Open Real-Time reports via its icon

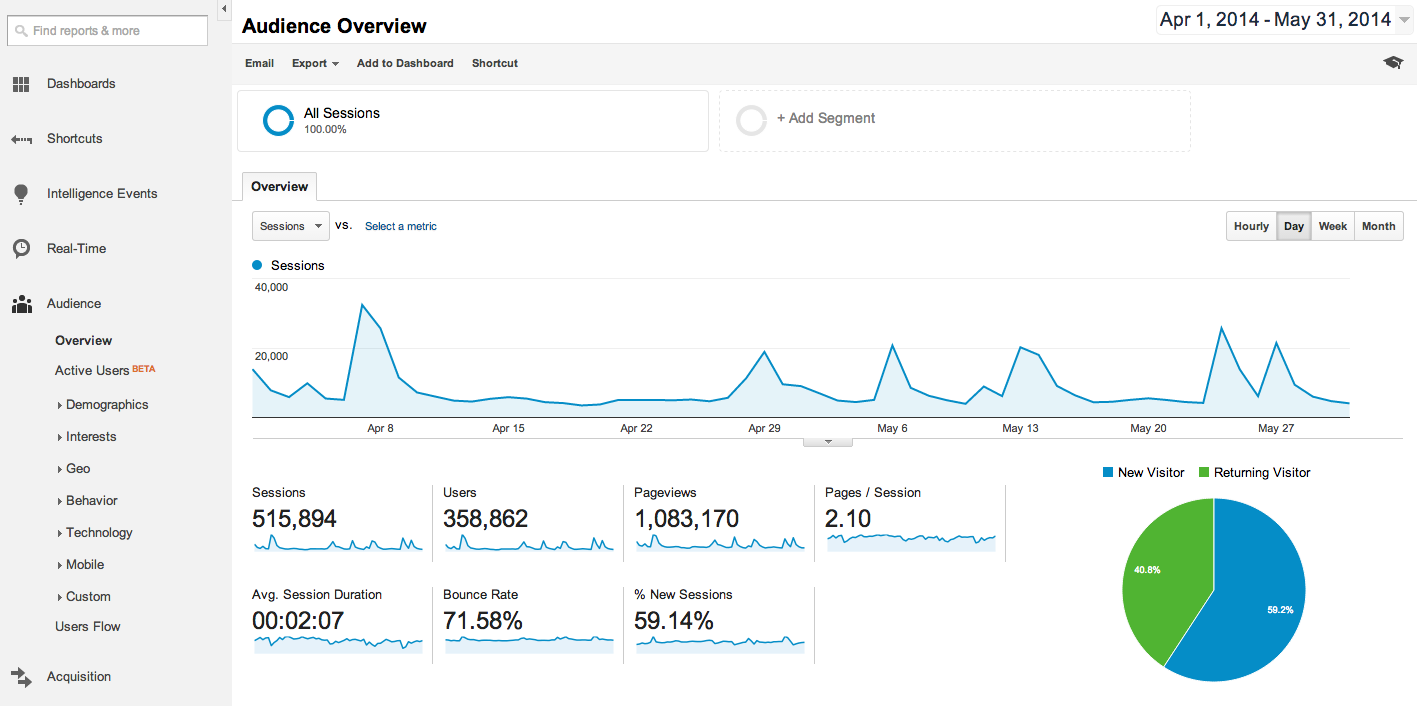tap(21, 248)
